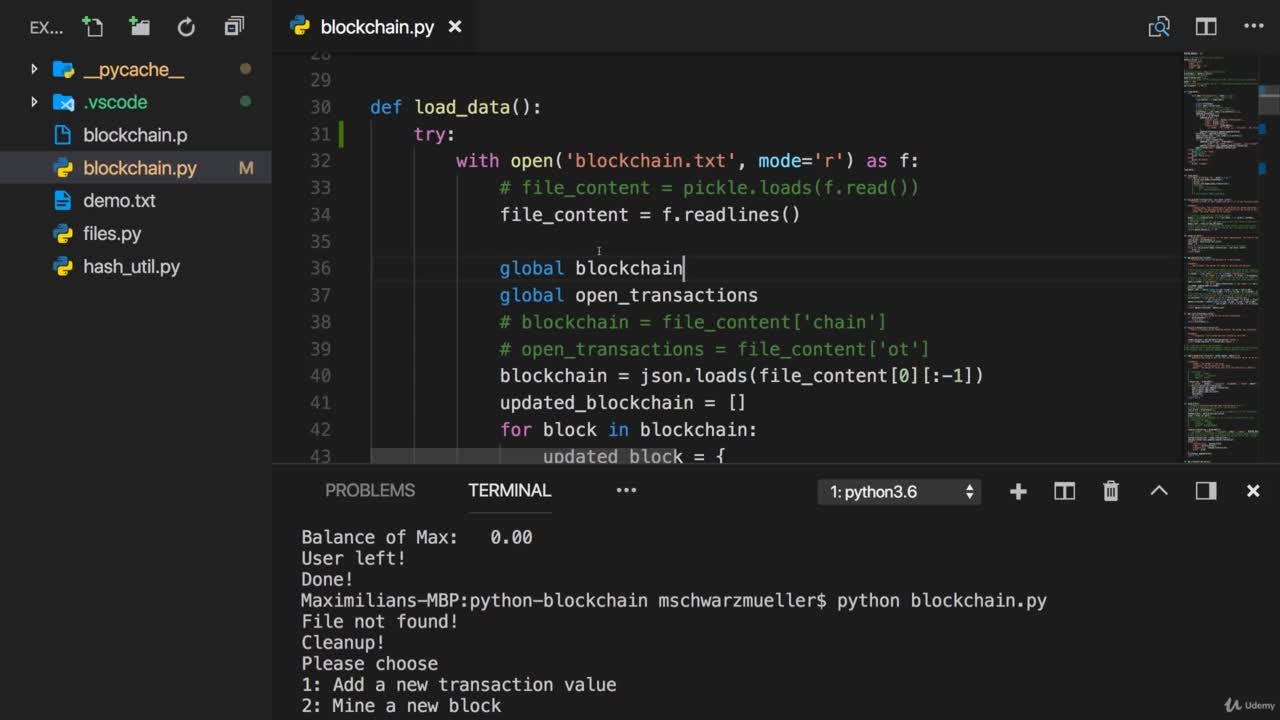Click line number 40 in the gutter
1280x720 pixels.
320,376
